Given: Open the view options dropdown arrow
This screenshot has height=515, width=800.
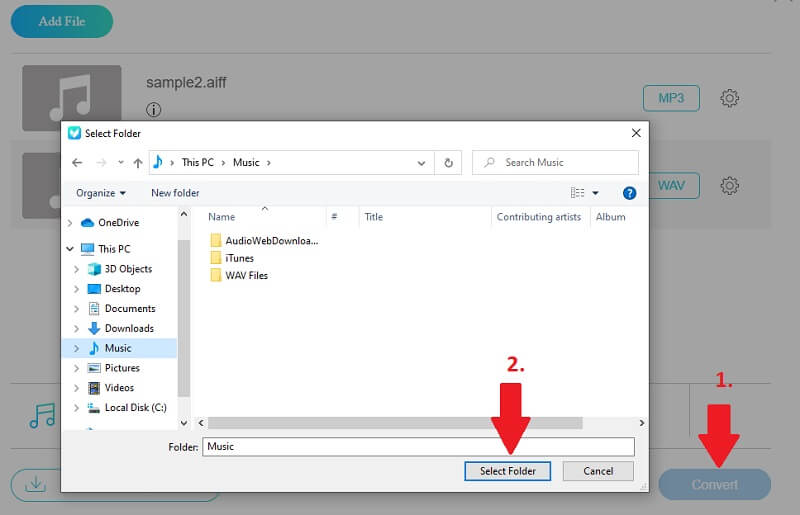Looking at the screenshot, I should (x=595, y=193).
